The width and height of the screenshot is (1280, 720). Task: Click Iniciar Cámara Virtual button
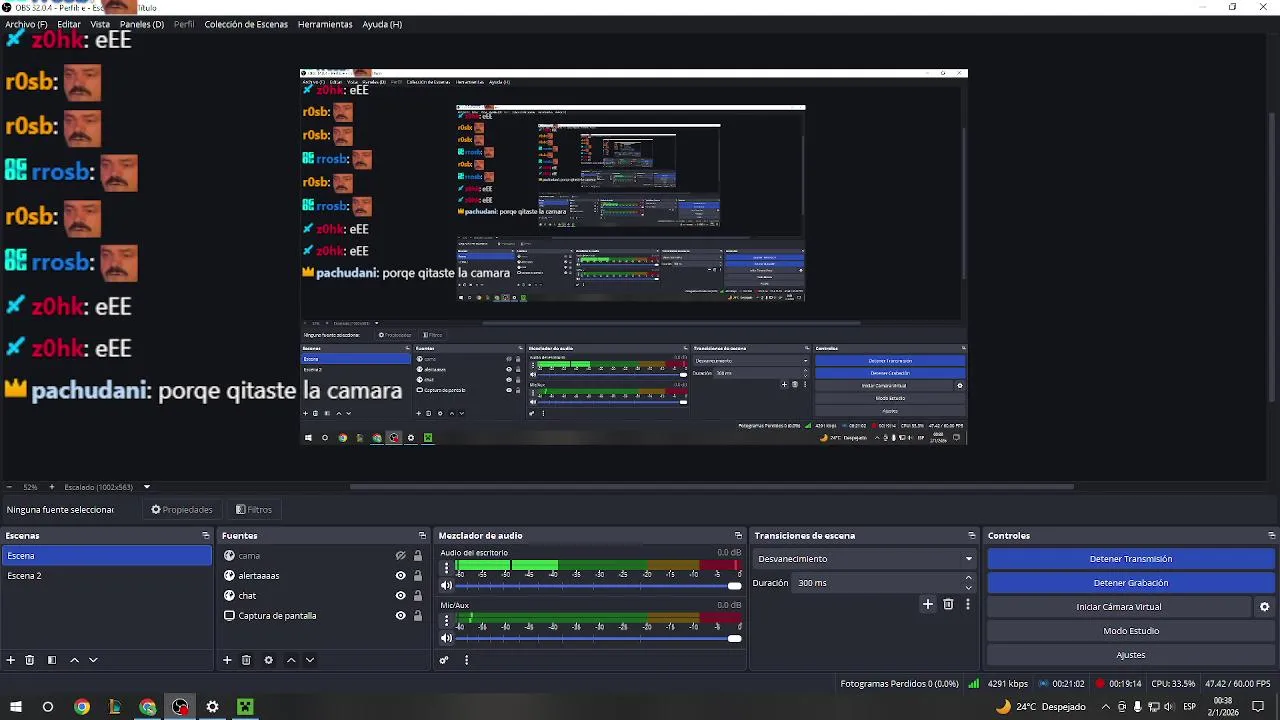coord(1119,607)
